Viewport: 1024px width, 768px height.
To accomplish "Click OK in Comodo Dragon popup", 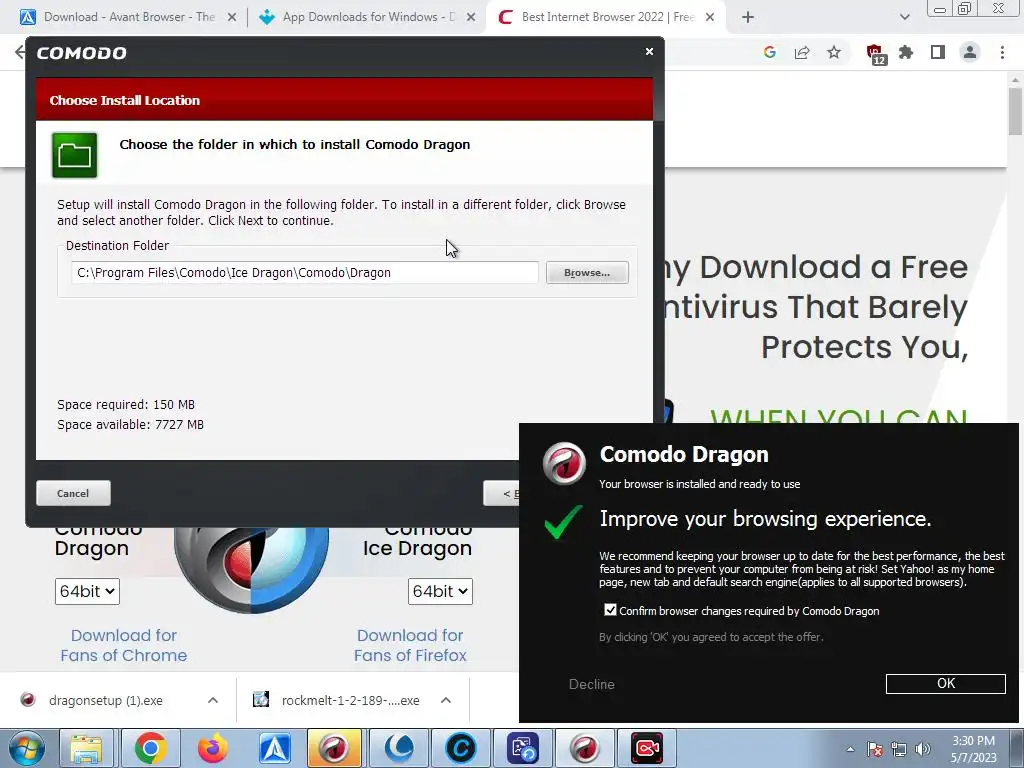I will pyautogui.click(x=945, y=684).
